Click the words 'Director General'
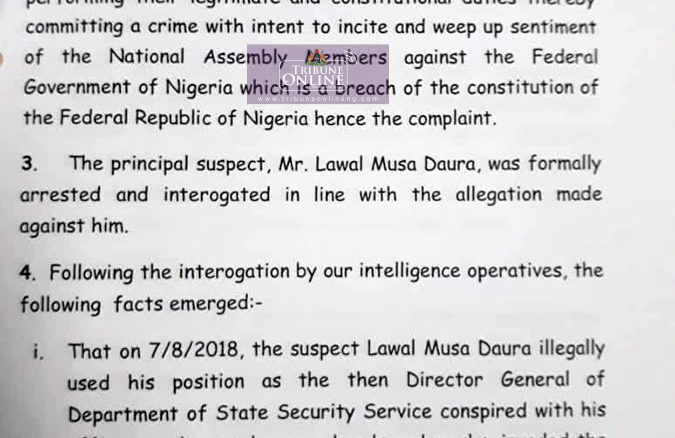 (x=488, y=380)
